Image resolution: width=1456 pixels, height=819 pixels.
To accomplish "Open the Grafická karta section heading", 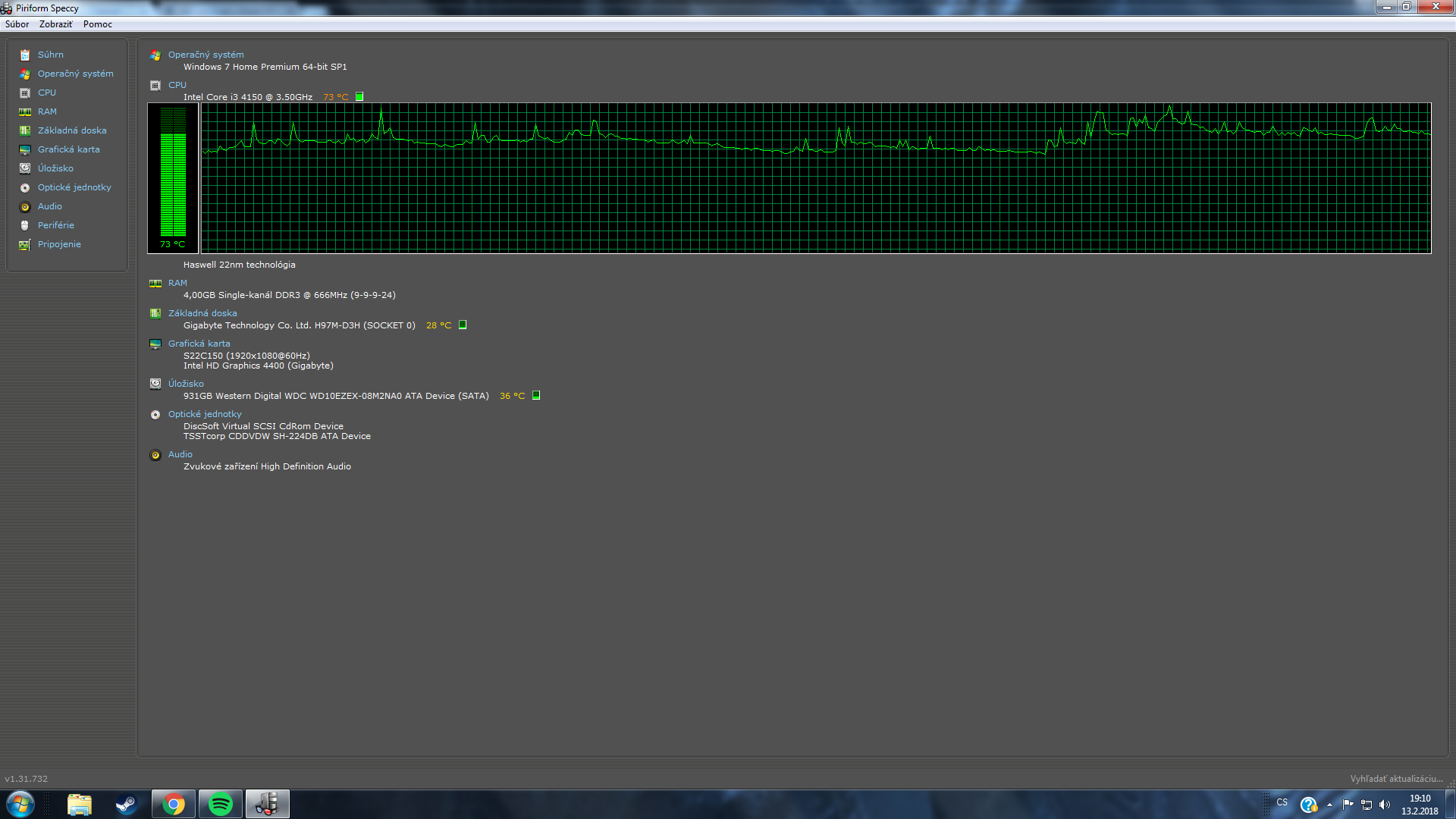I will (x=199, y=344).
